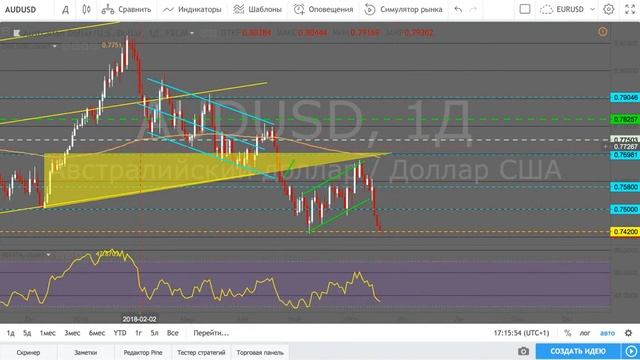640x360 pixels.
Task: Select the 1мес date range
Action: 47,333
